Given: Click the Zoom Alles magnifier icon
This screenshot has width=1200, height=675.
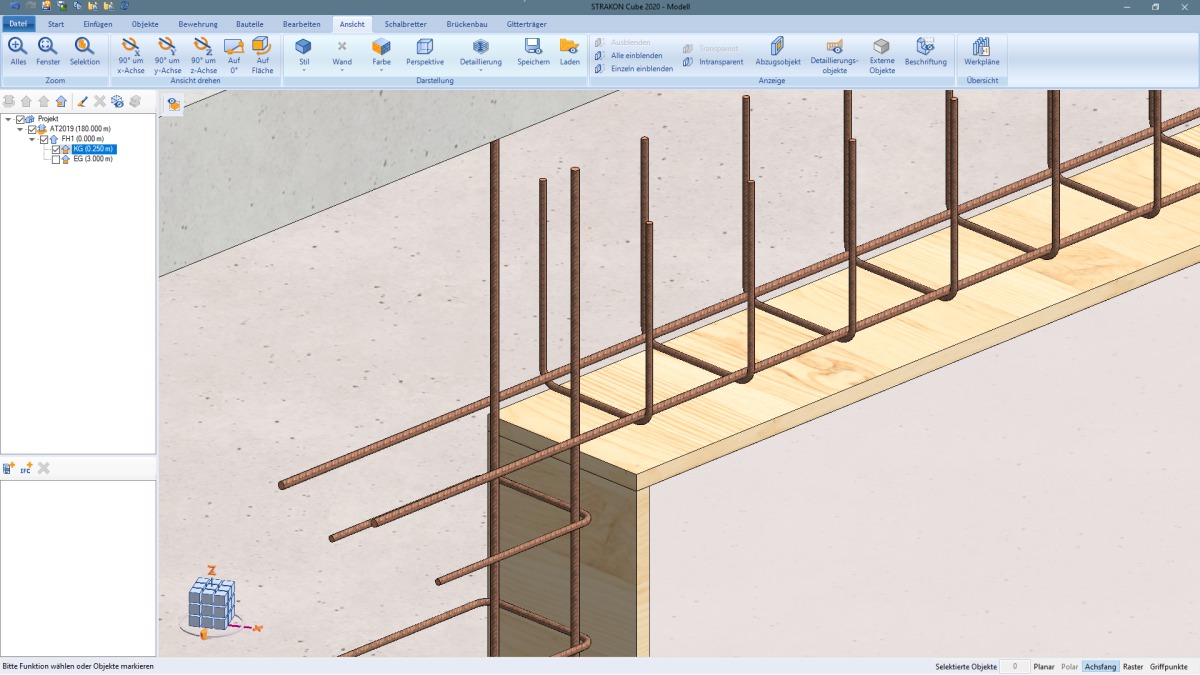Looking at the screenshot, I should click(18, 46).
